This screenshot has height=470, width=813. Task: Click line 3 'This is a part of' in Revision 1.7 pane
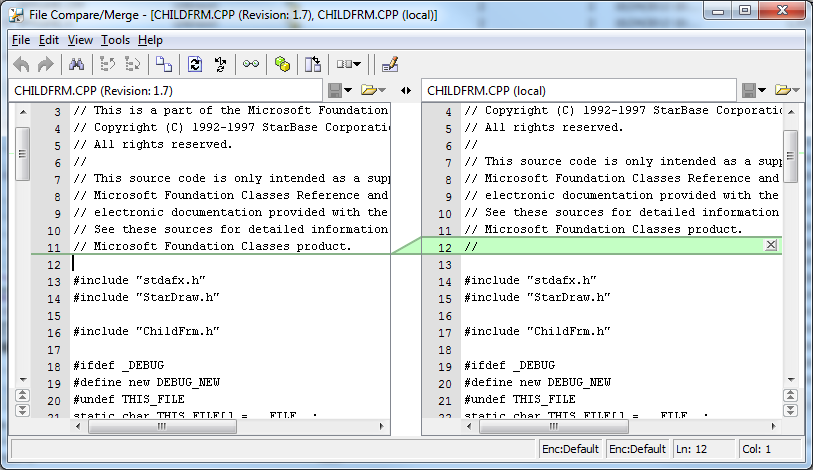coord(153,110)
